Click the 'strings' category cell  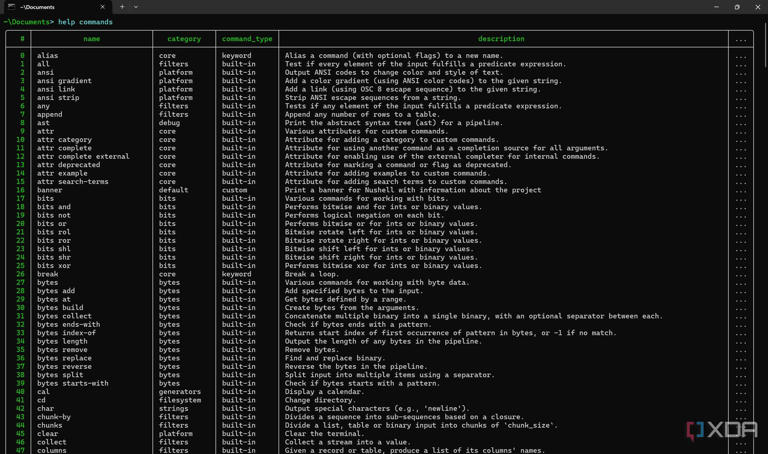tap(173, 408)
